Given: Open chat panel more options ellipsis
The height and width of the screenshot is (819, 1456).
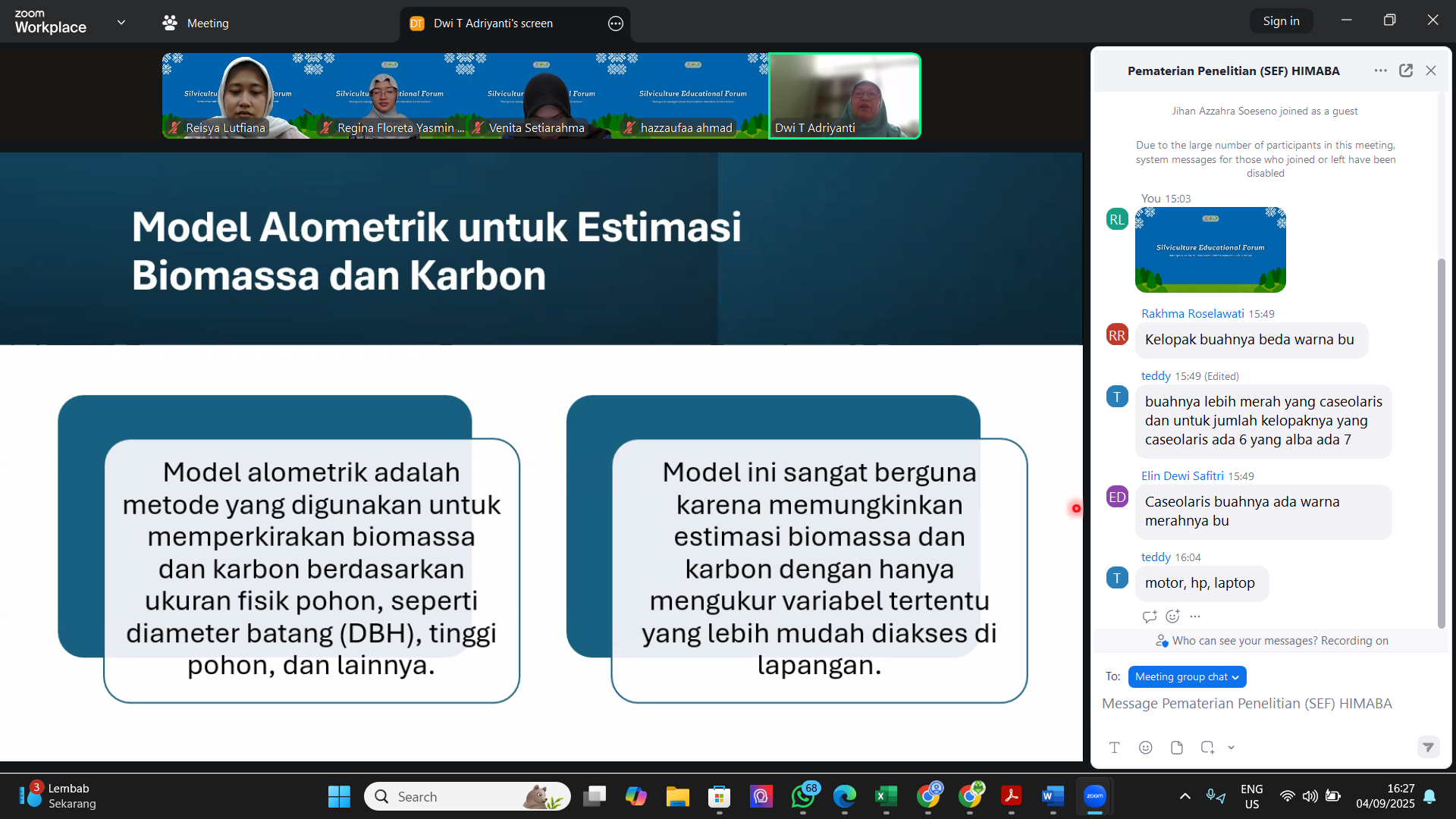Looking at the screenshot, I should (1380, 71).
